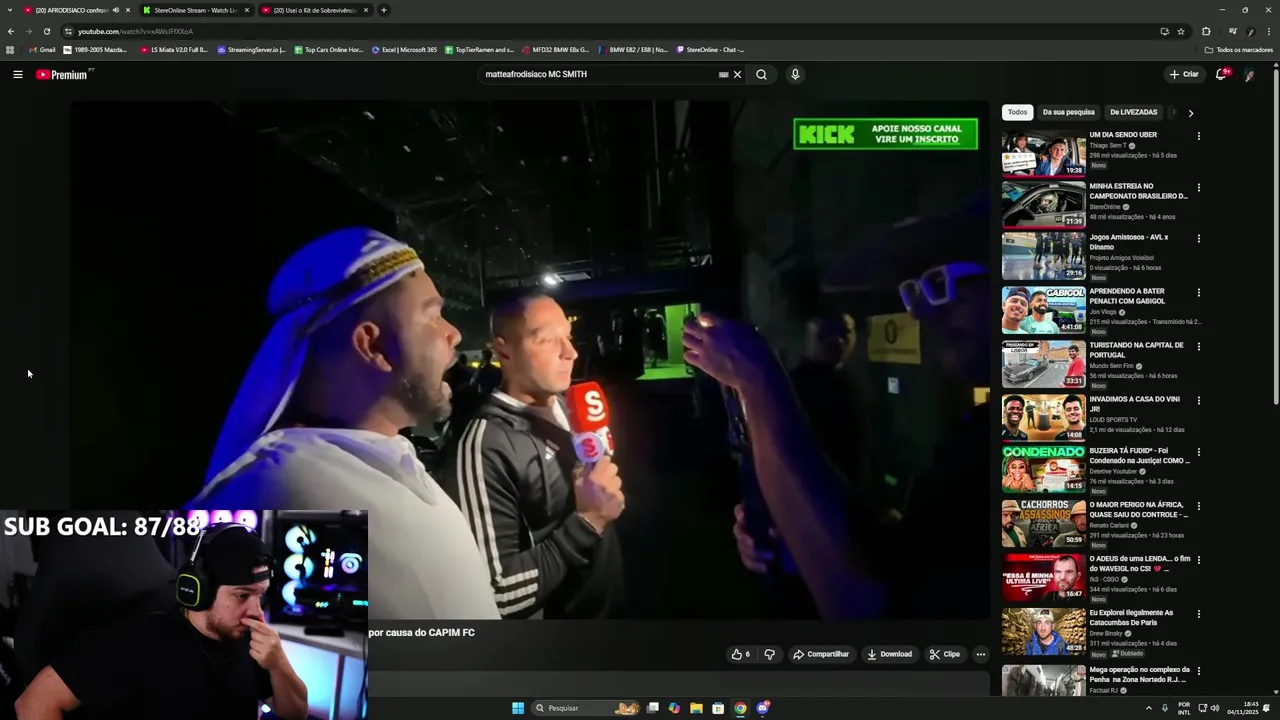The width and height of the screenshot is (1280, 720).
Task: Close the StereOnline Stream tab
Action: tap(247, 10)
